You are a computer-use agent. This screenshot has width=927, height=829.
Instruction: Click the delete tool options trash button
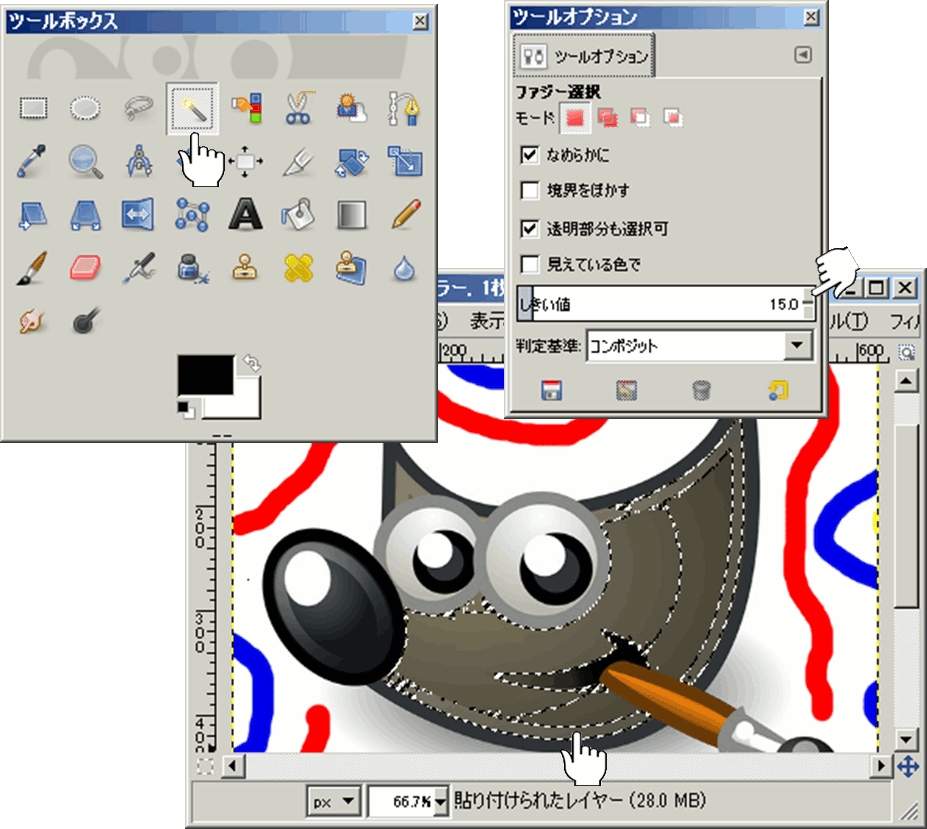701,390
